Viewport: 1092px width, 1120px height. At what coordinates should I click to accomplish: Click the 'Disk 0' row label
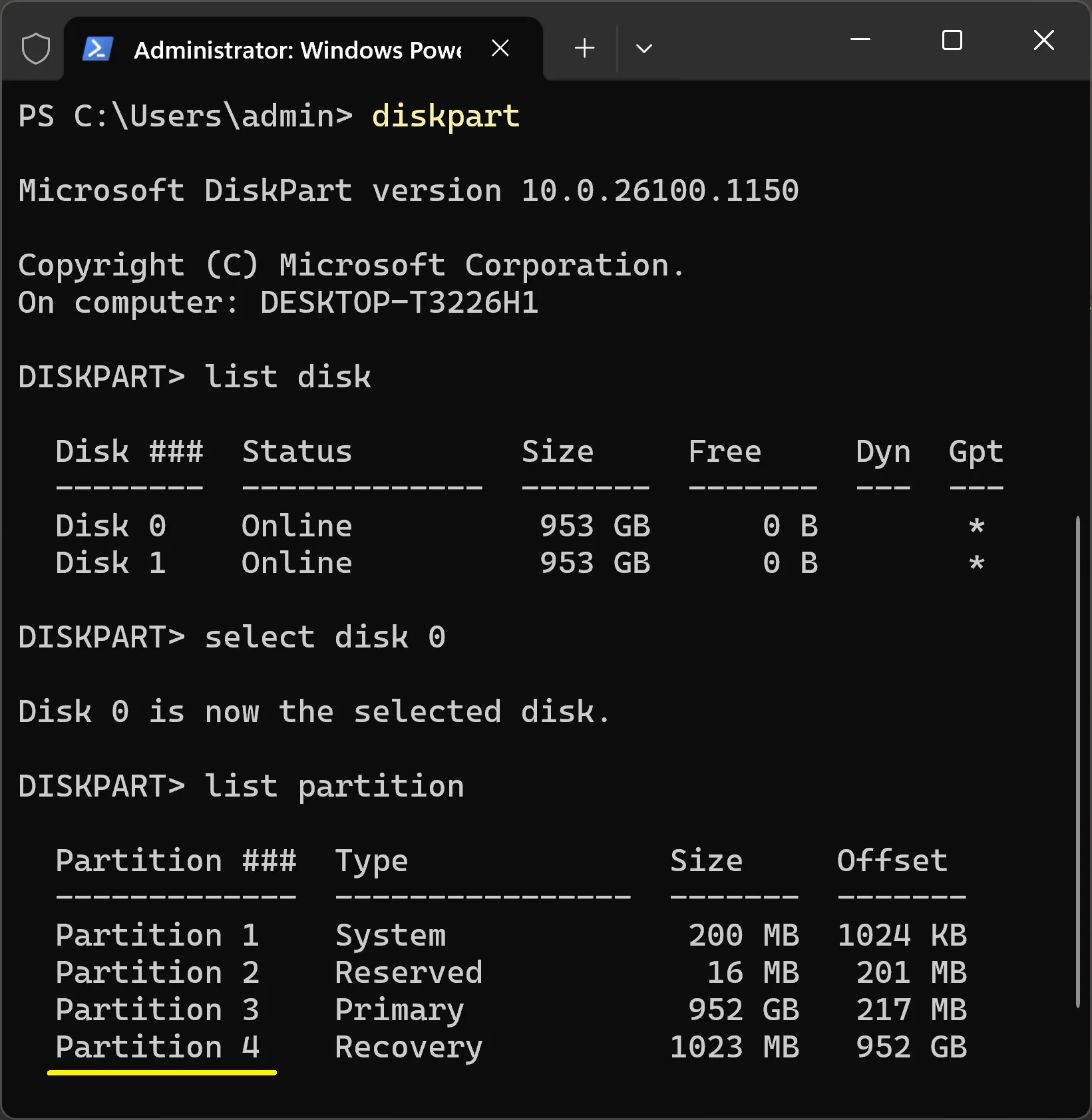110,526
